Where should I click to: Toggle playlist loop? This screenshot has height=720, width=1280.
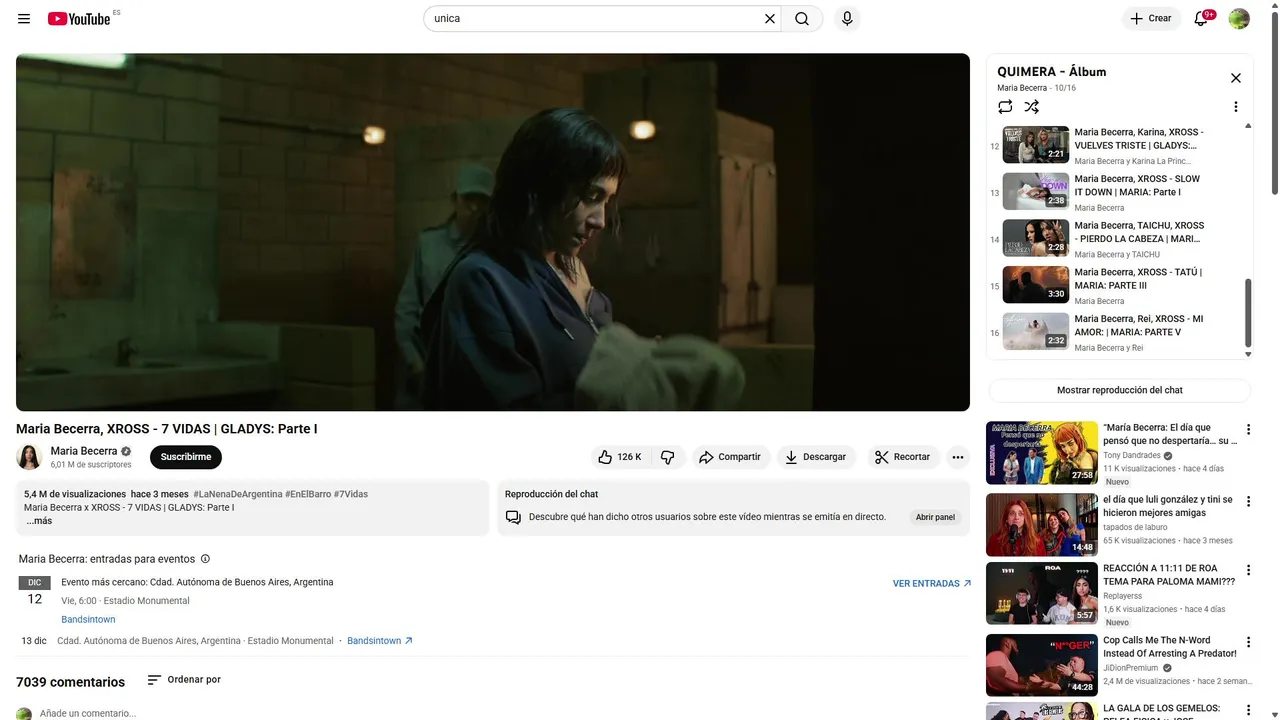(x=1005, y=107)
